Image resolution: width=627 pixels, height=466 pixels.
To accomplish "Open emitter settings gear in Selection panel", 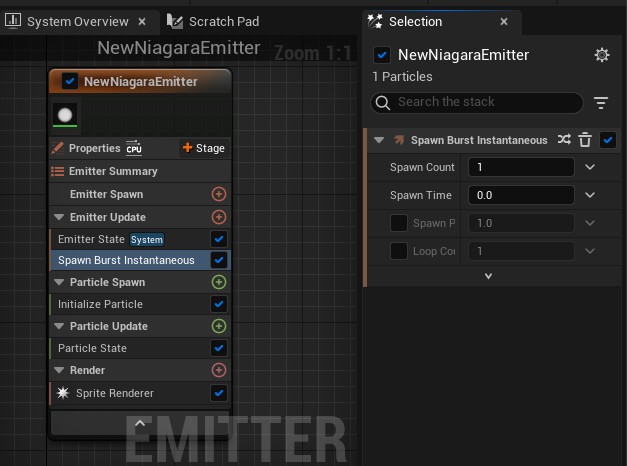I will (x=601, y=55).
